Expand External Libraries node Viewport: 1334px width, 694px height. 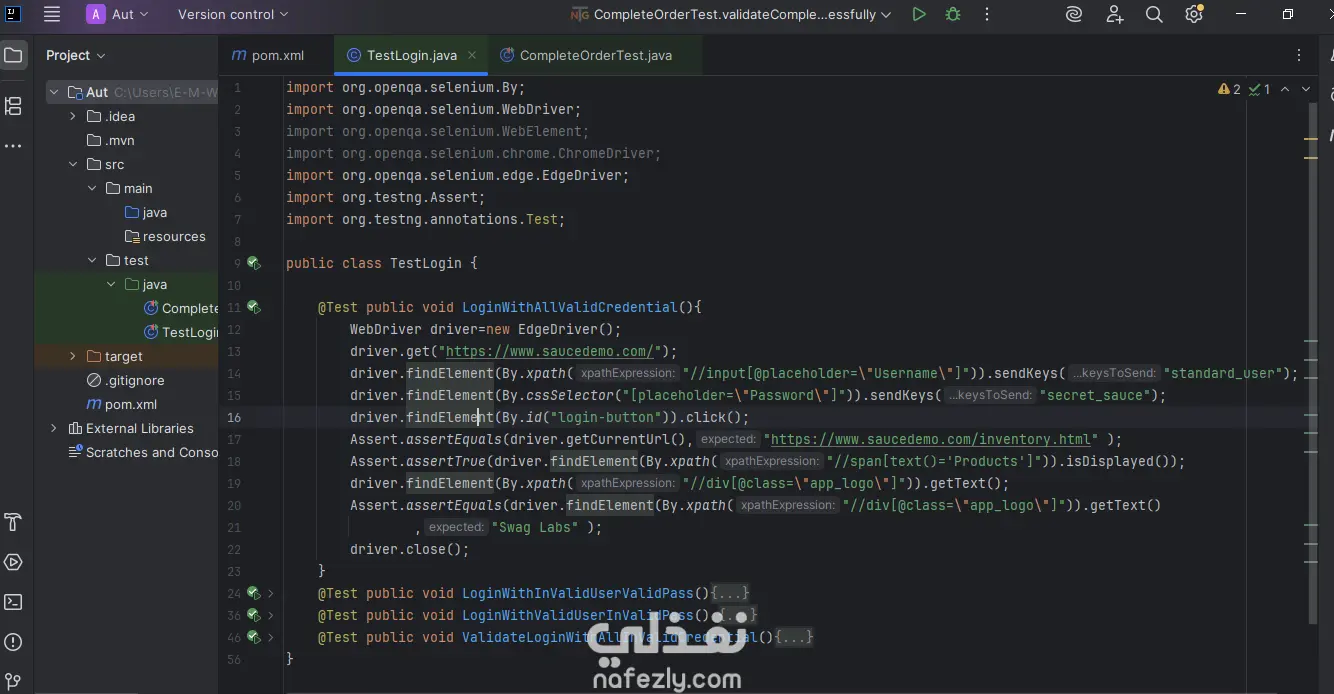click(54, 428)
